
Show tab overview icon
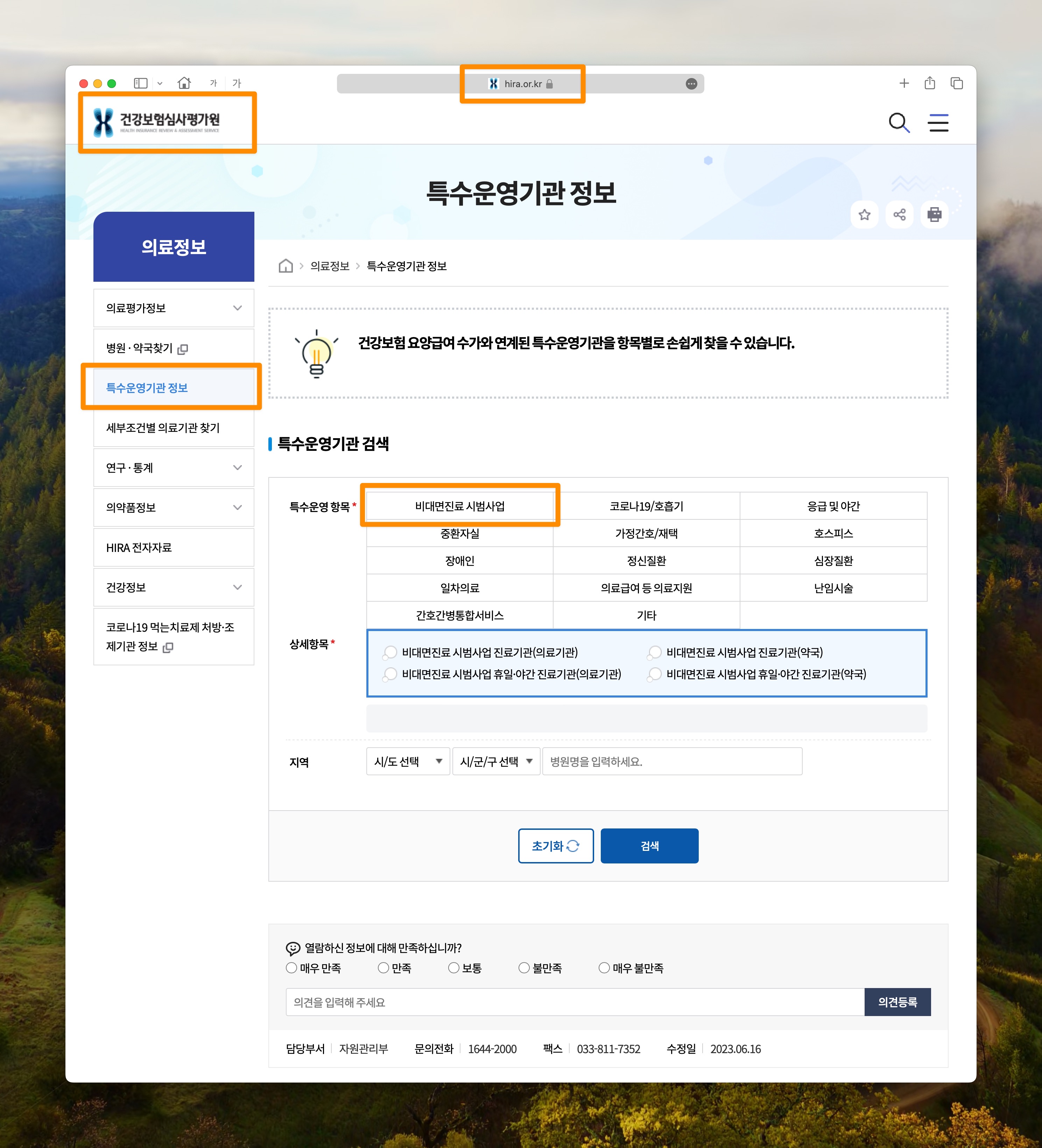[957, 83]
